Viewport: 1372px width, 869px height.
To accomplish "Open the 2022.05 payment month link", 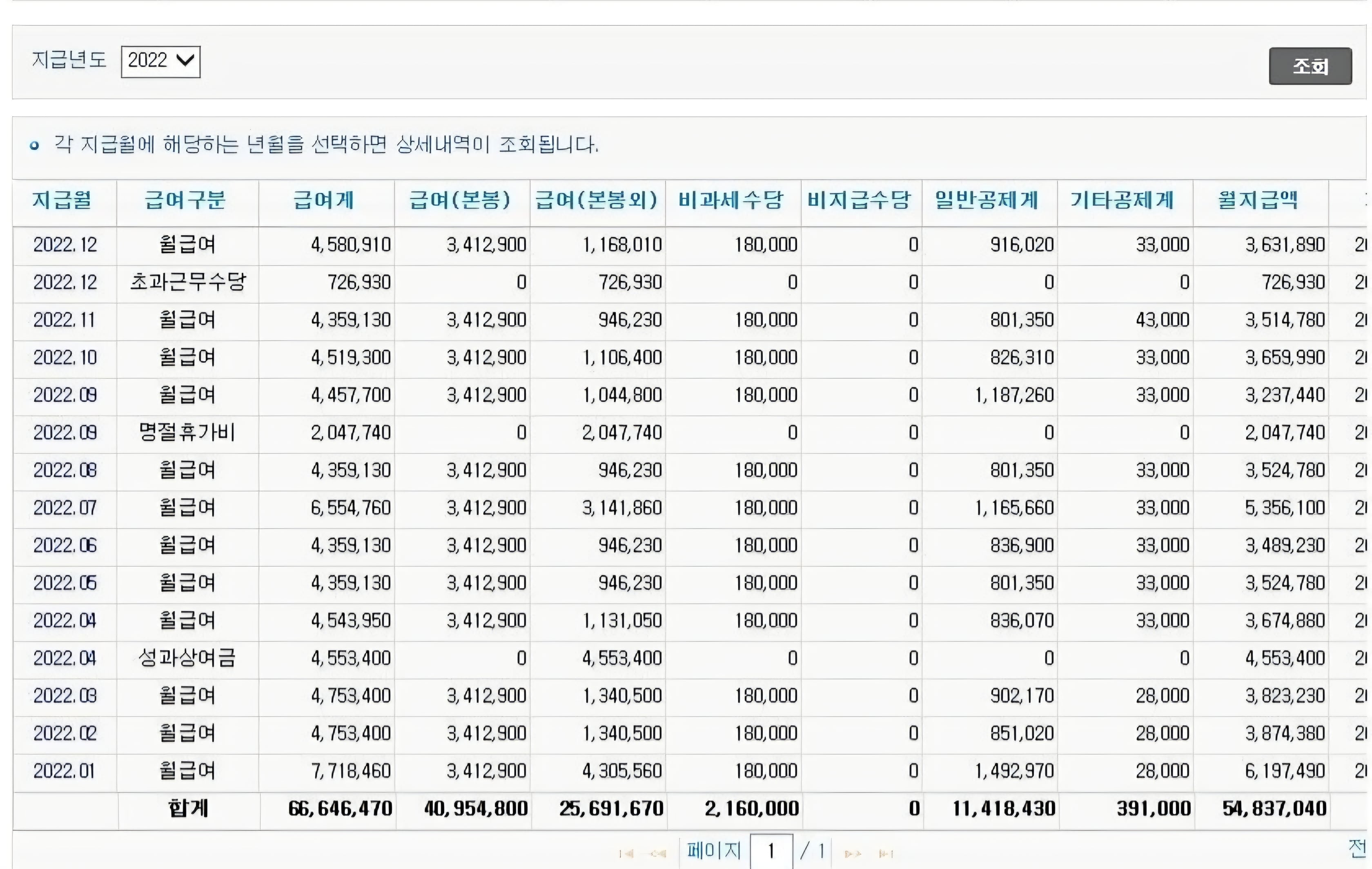I will [x=65, y=584].
